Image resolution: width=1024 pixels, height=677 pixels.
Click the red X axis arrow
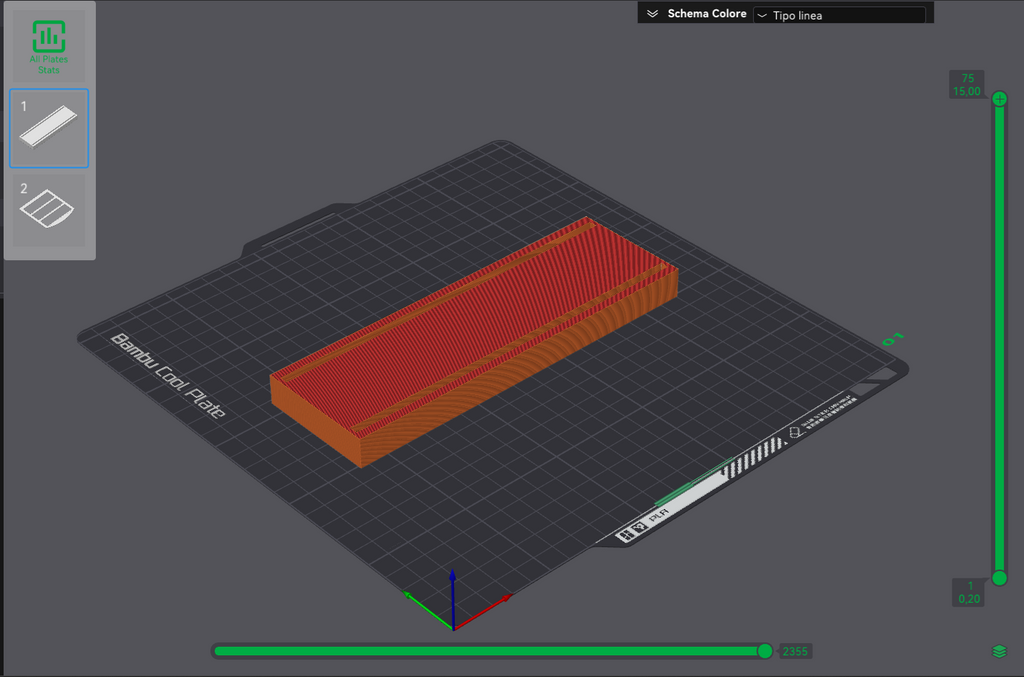(x=483, y=612)
